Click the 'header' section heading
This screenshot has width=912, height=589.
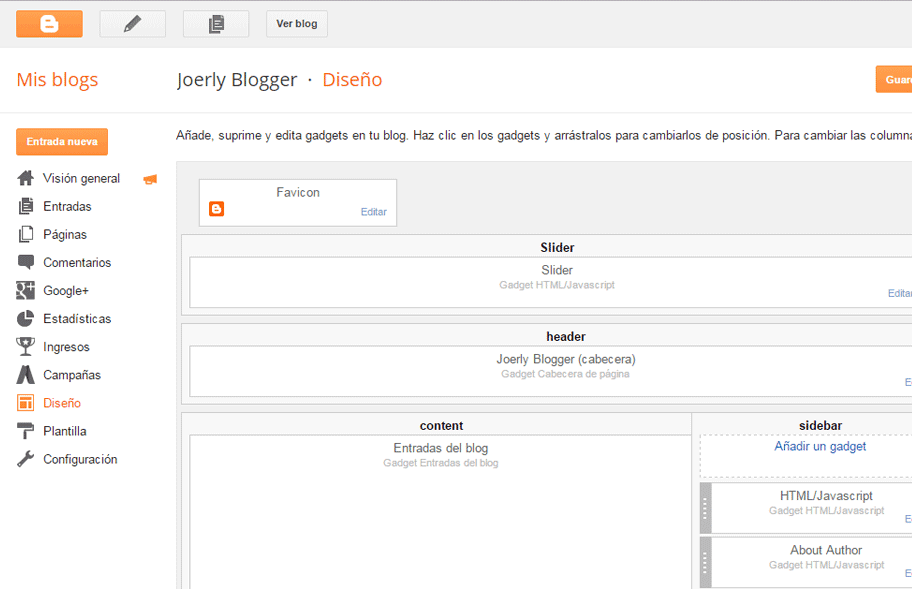(566, 337)
